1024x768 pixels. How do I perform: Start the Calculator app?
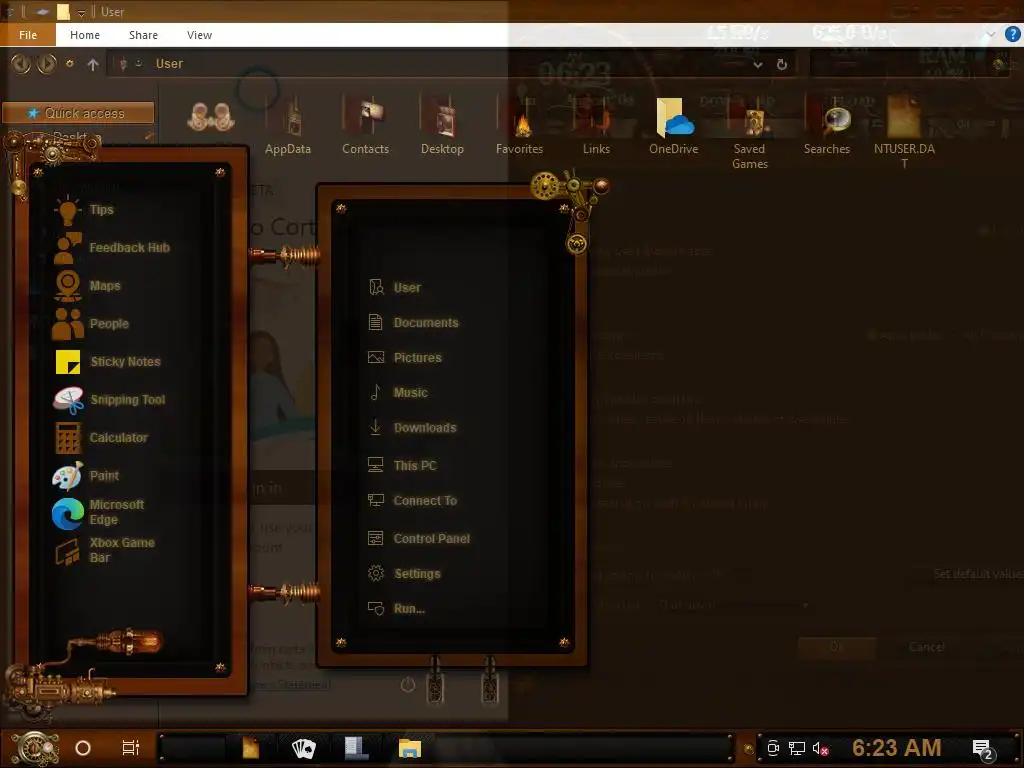coord(101,438)
